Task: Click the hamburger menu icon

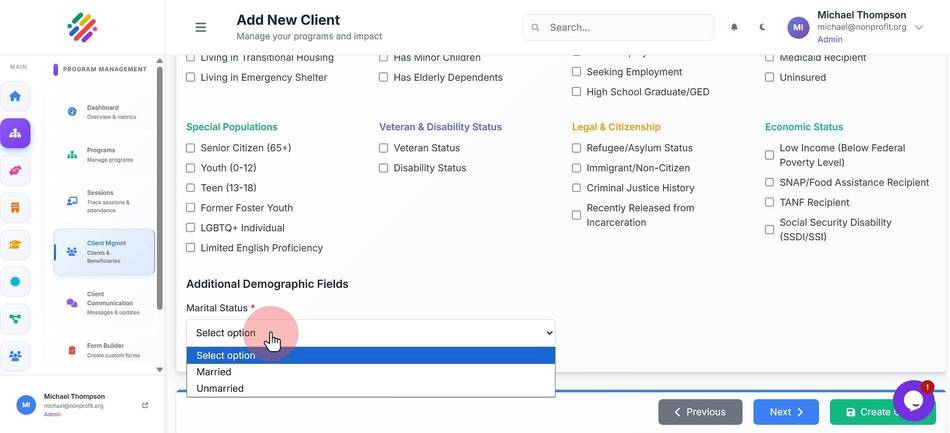Action: click(201, 27)
